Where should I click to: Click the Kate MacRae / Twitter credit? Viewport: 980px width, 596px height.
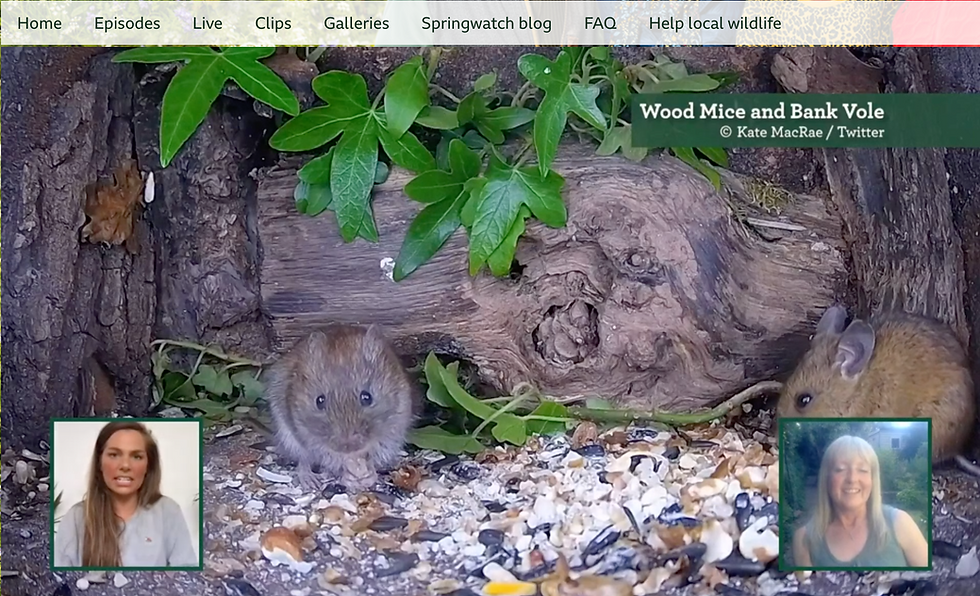[x=802, y=132]
